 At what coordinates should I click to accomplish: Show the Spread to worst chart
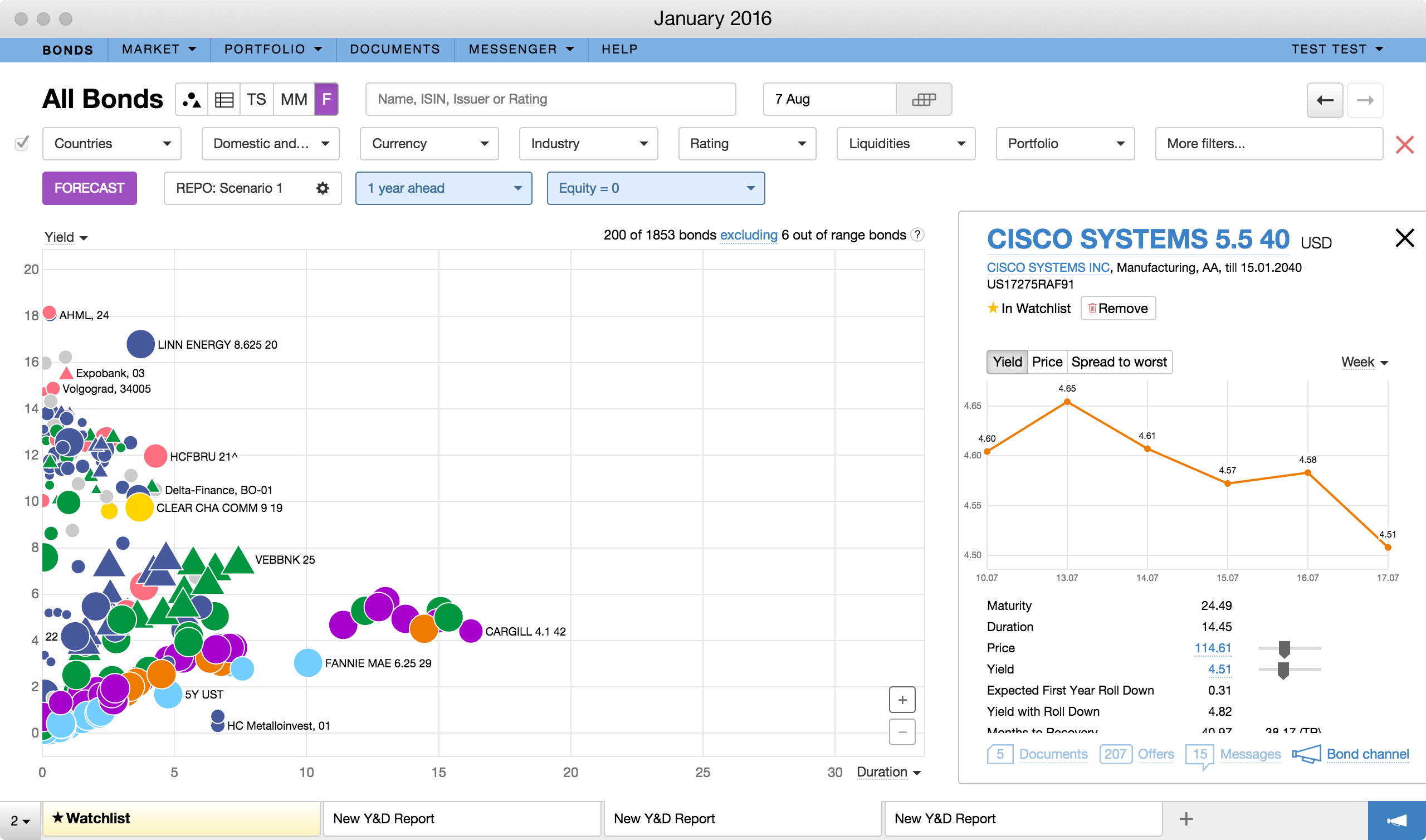point(1119,362)
